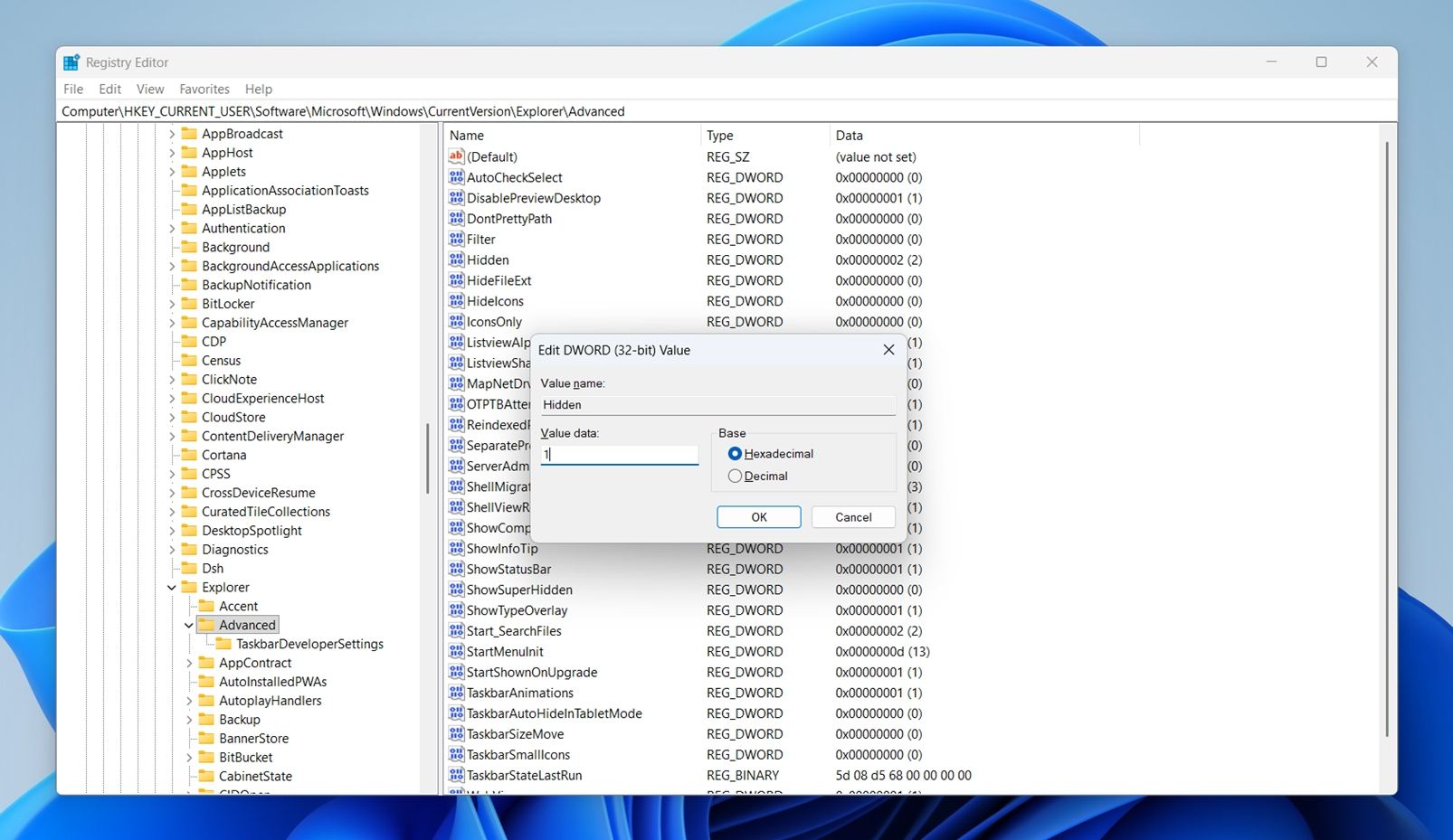Image resolution: width=1453 pixels, height=840 pixels.
Task: Collapse the Advanced key node
Action: pyautogui.click(x=189, y=625)
